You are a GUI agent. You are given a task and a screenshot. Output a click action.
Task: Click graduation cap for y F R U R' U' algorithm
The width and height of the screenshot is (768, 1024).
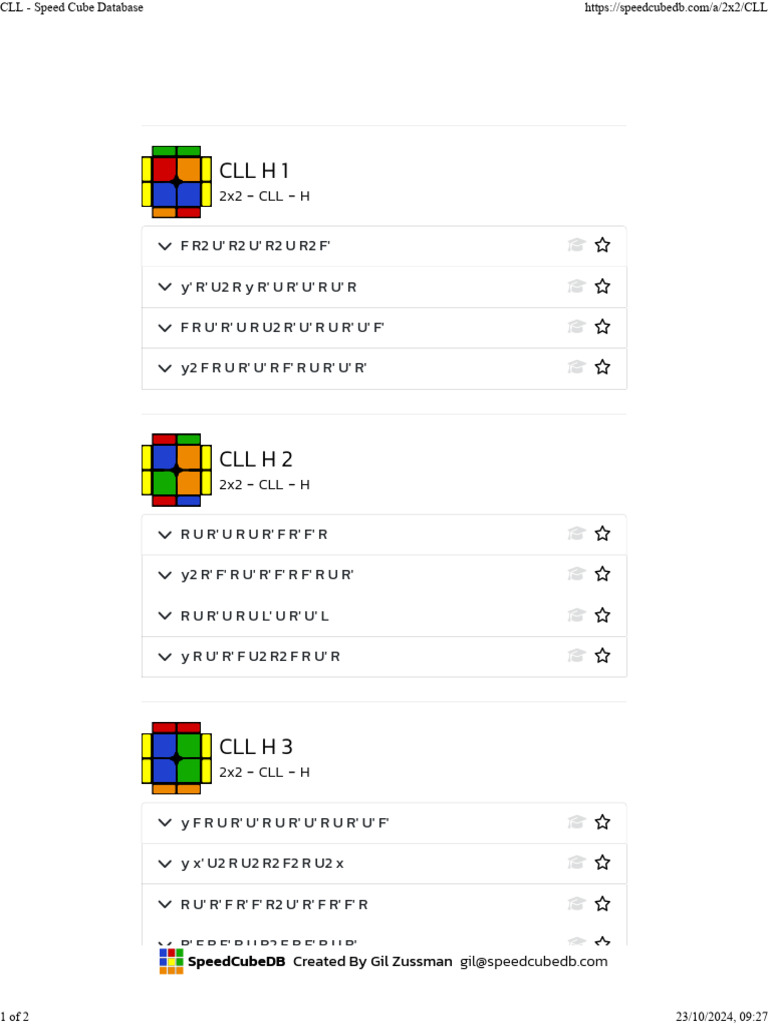pyautogui.click(x=576, y=822)
